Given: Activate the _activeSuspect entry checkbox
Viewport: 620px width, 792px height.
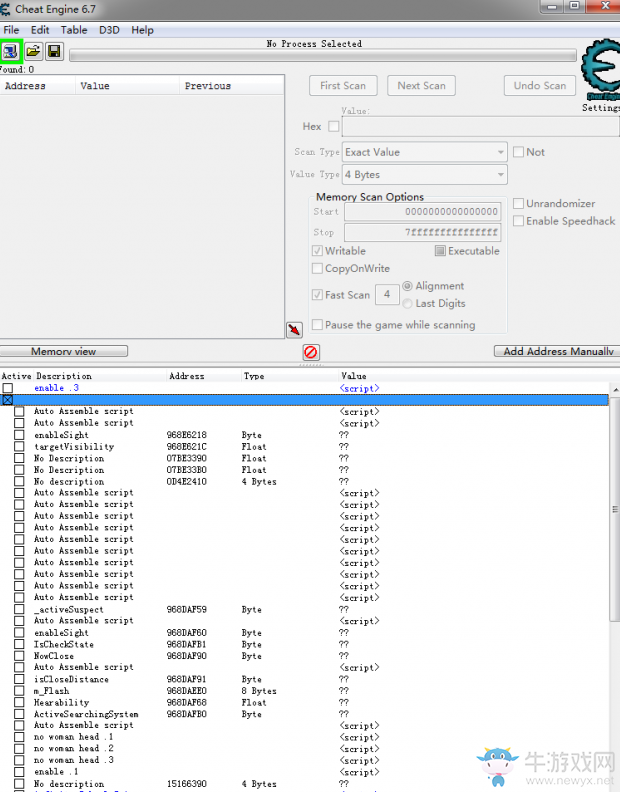Looking at the screenshot, I should 19,609.
